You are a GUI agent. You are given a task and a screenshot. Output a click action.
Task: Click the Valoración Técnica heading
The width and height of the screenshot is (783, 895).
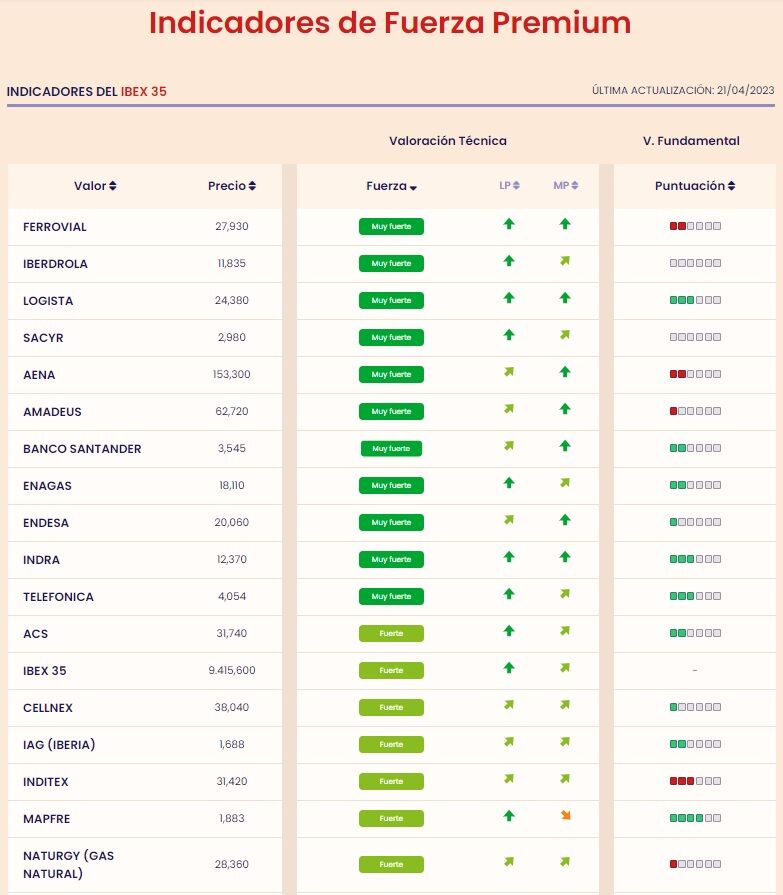click(x=448, y=141)
